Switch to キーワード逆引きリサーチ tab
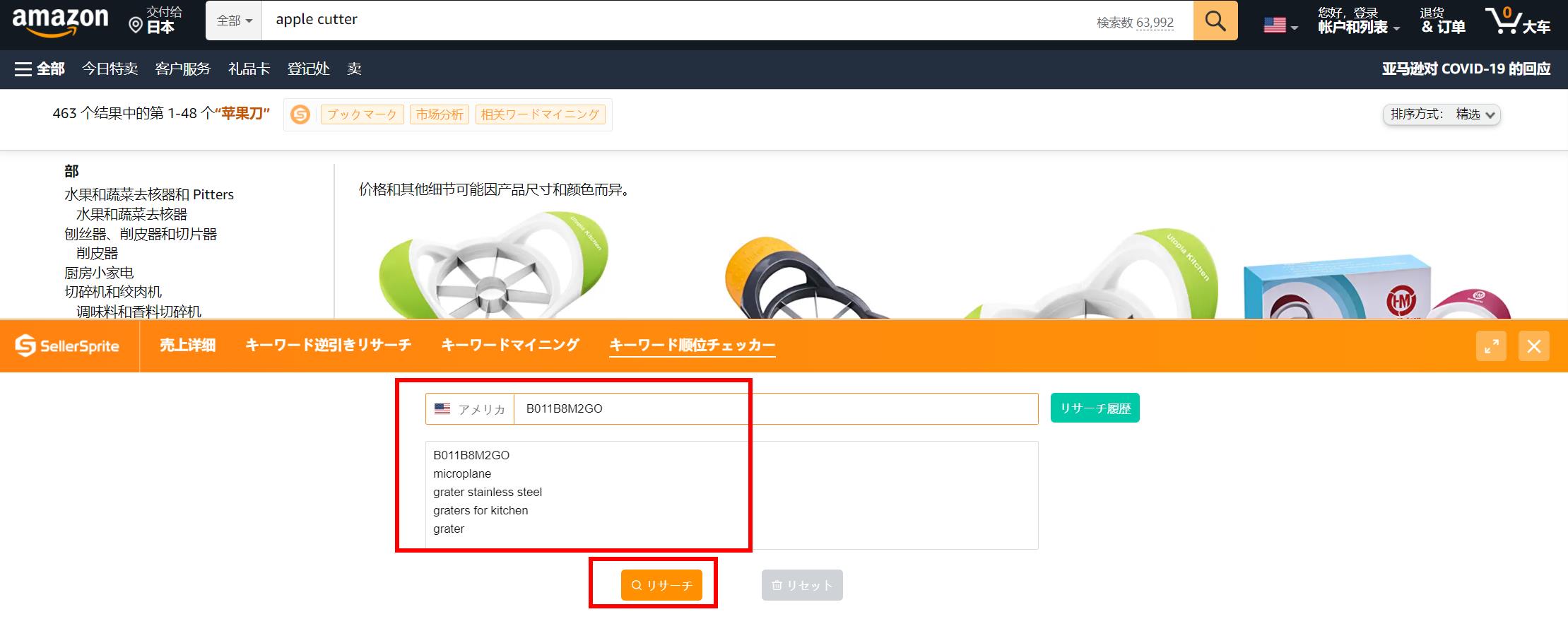This screenshot has height=619, width=1568. pyautogui.click(x=328, y=346)
